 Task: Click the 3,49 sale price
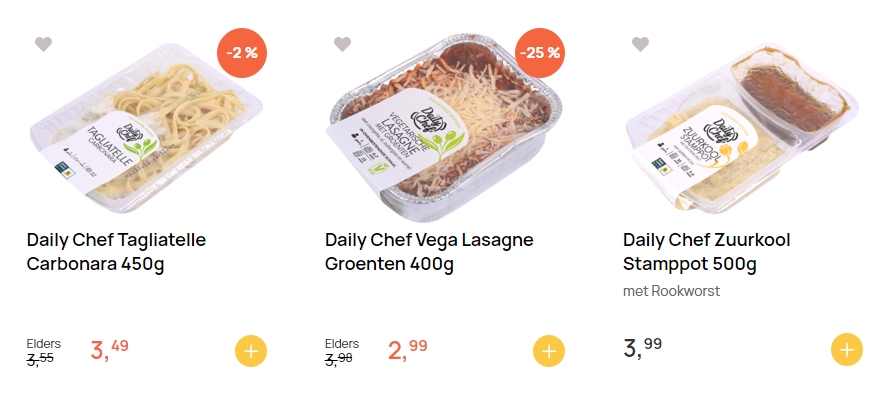[109, 349]
